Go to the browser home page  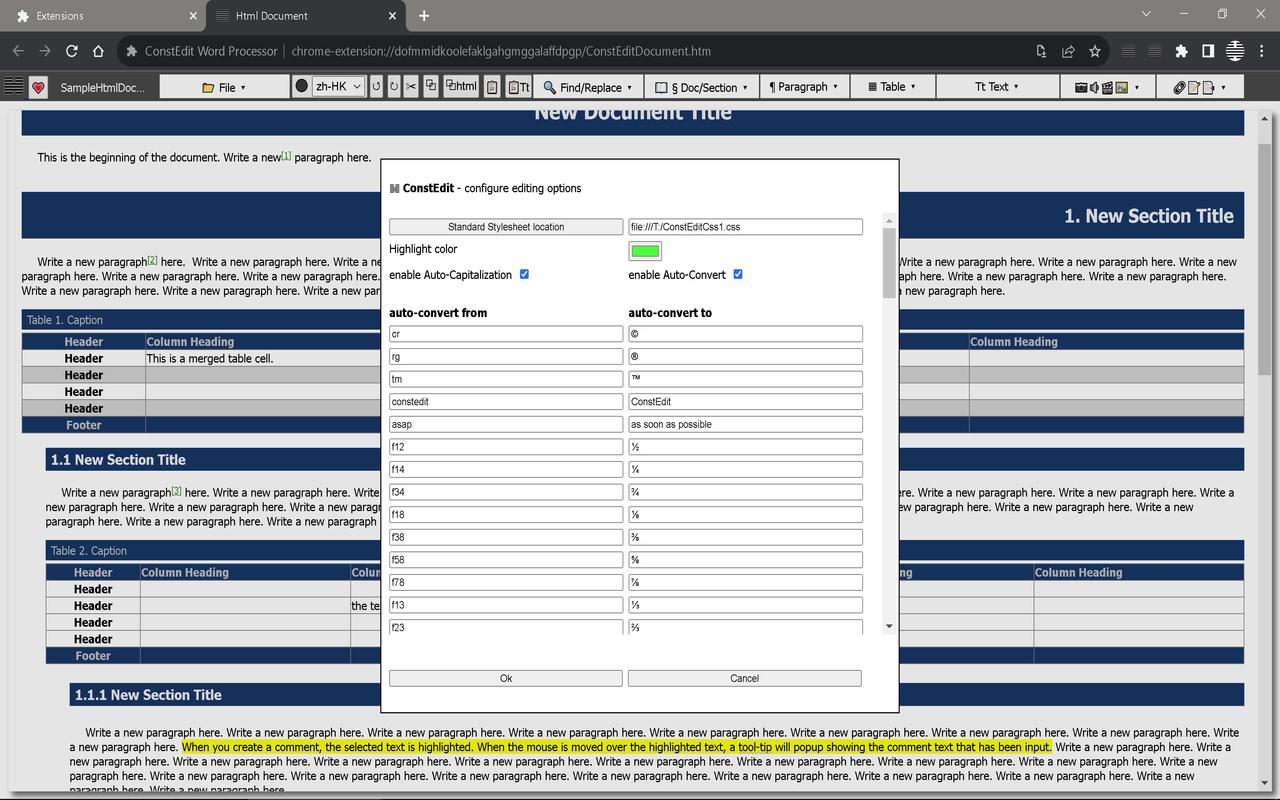click(98, 51)
